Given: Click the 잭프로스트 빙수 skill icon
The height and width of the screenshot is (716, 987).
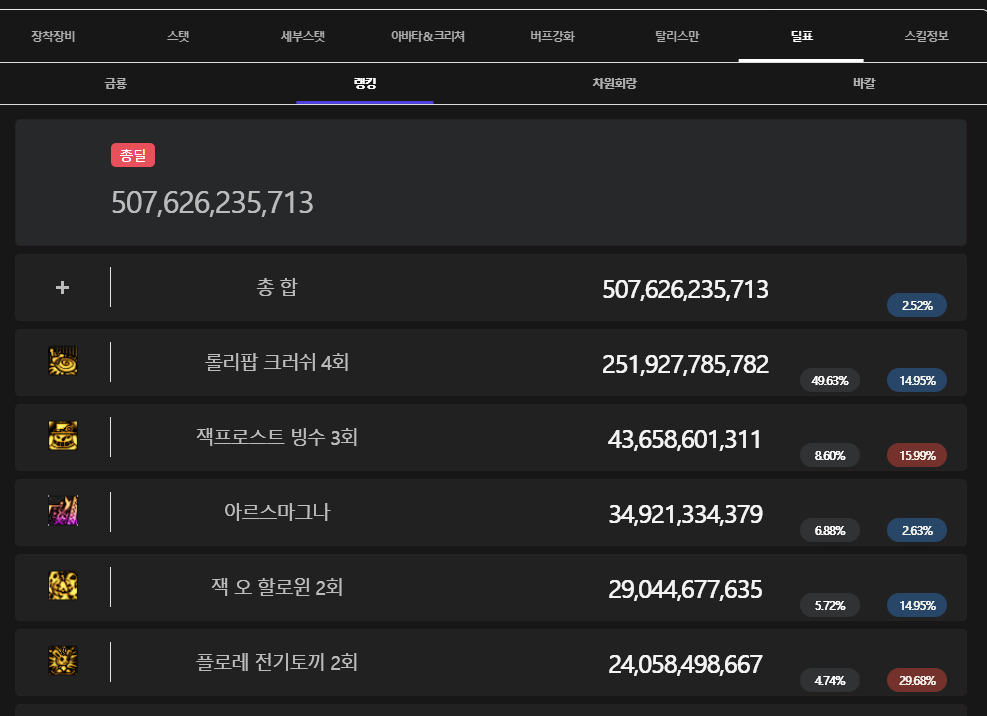Looking at the screenshot, I should click(63, 437).
